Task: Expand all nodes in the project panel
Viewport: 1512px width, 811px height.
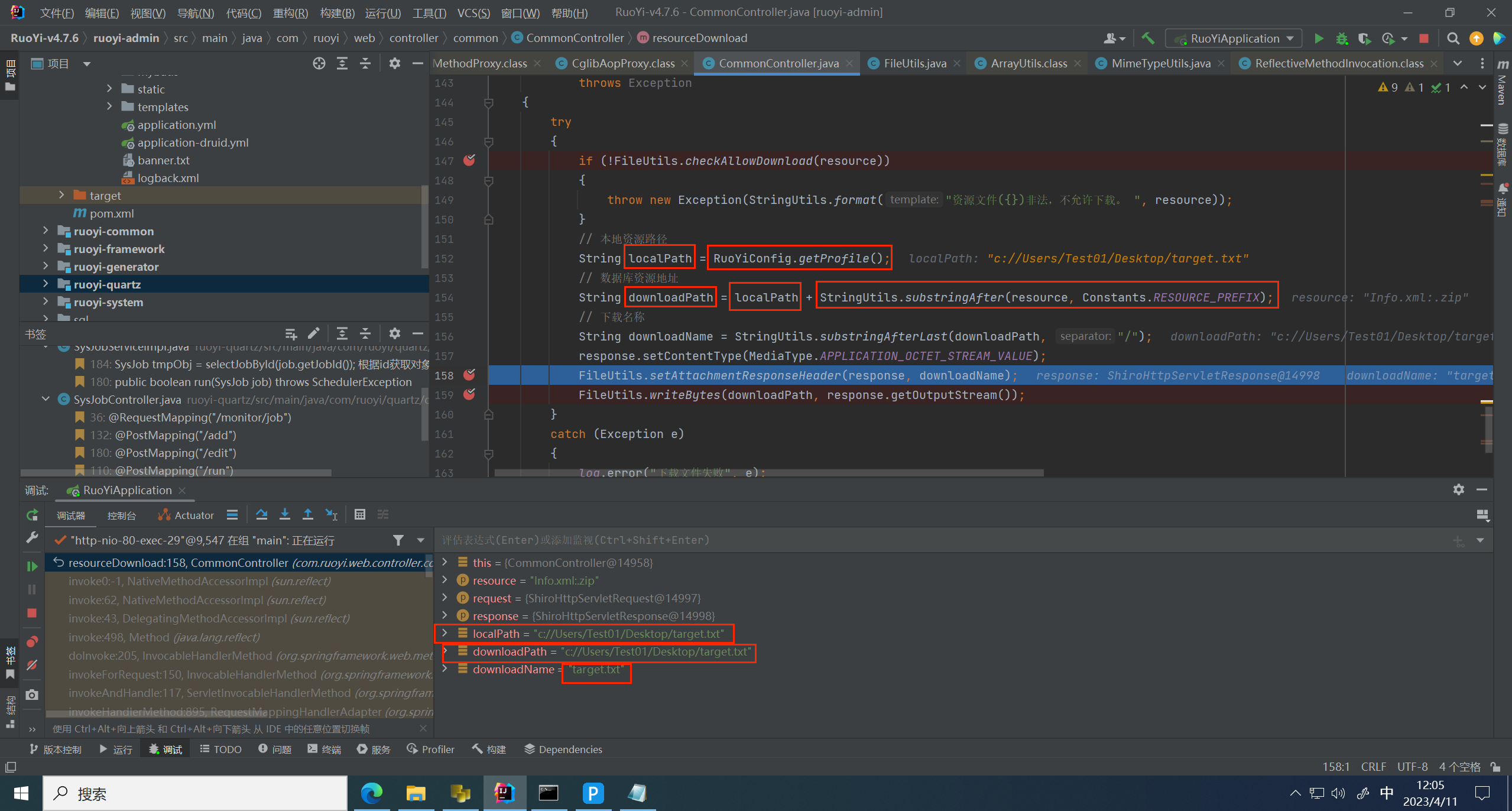Action: pyautogui.click(x=342, y=64)
